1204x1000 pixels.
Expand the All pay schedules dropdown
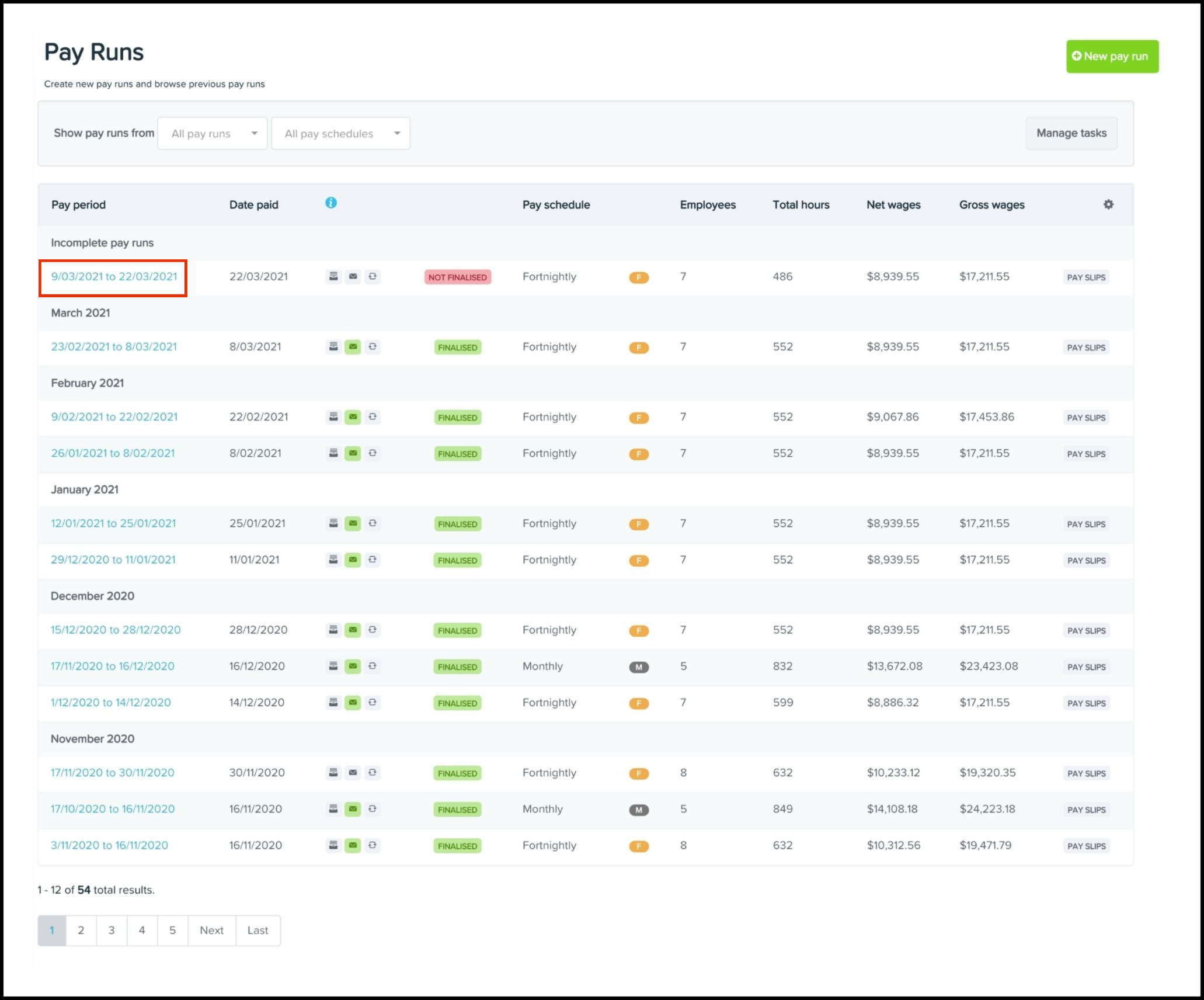tap(341, 133)
